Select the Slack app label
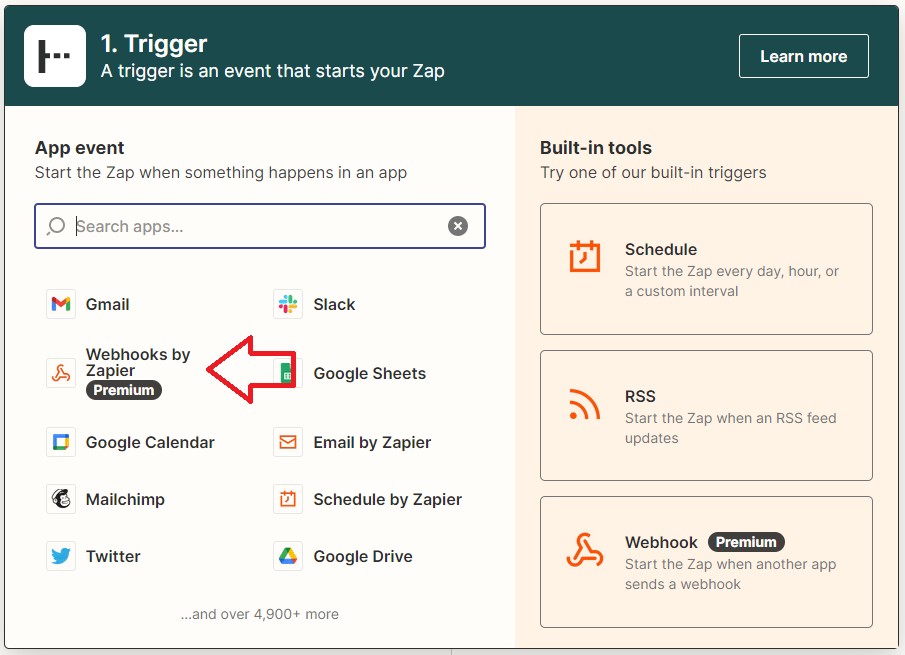The width and height of the screenshot is (905, 655). click(334, 304)
